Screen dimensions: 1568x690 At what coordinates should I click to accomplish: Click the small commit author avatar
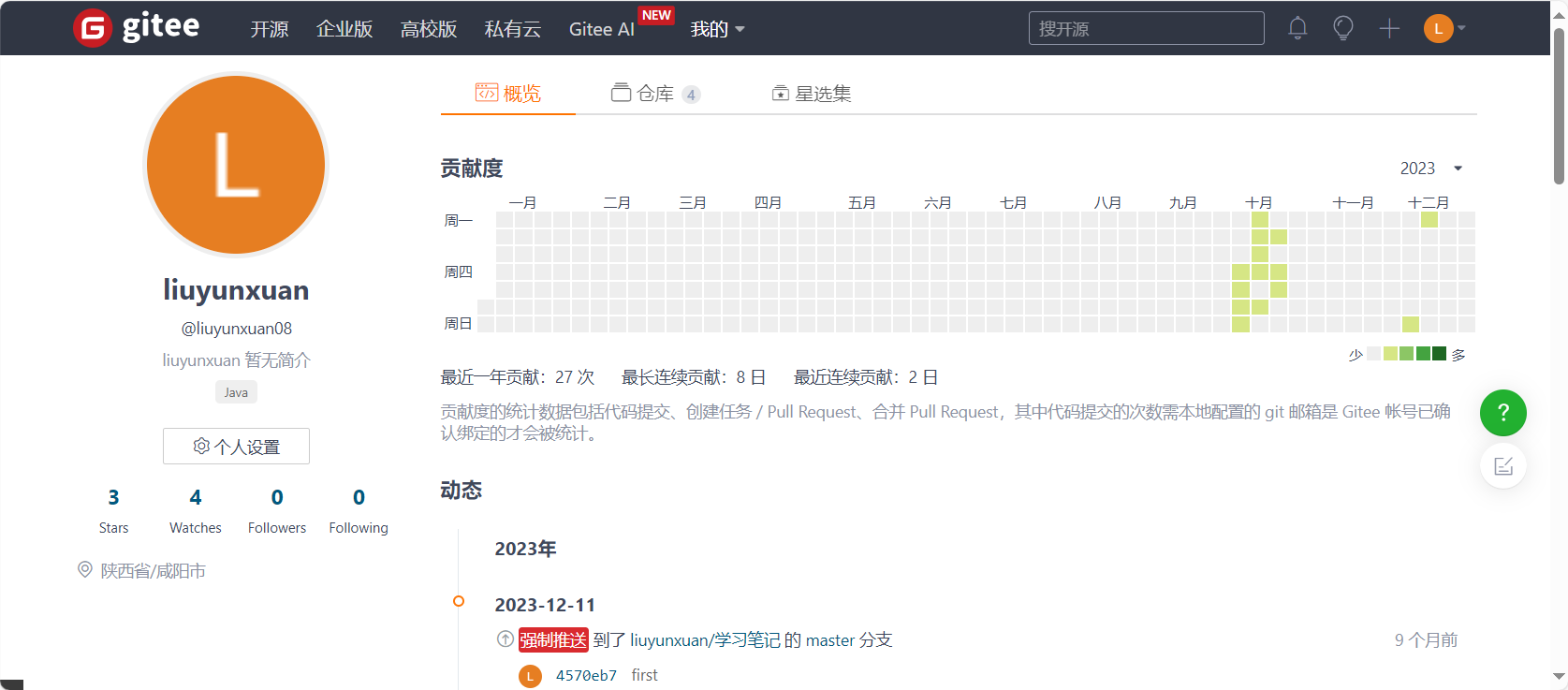[x=530, y=676]
